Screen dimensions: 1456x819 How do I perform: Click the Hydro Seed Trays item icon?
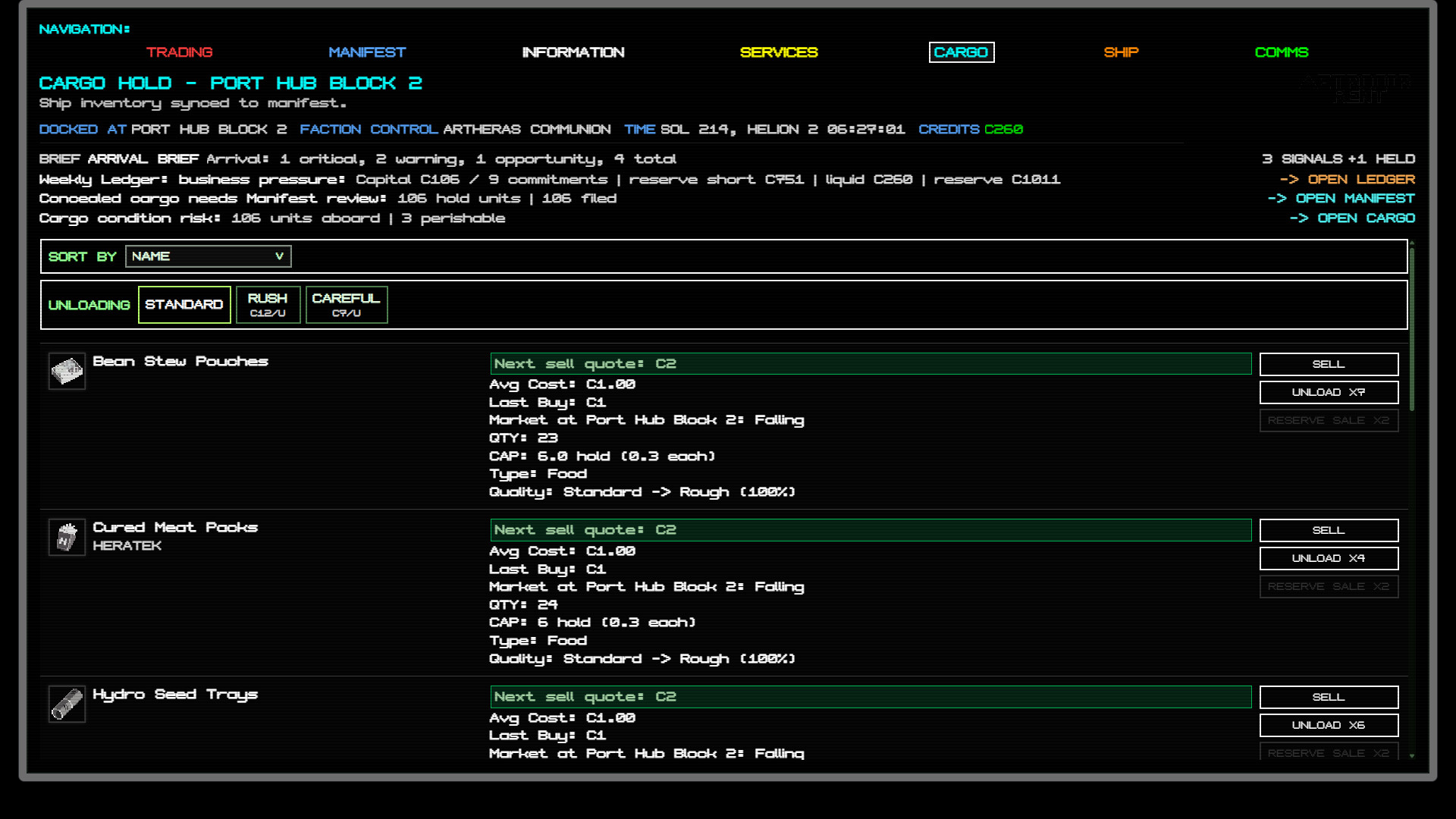(x=67, y=704)
